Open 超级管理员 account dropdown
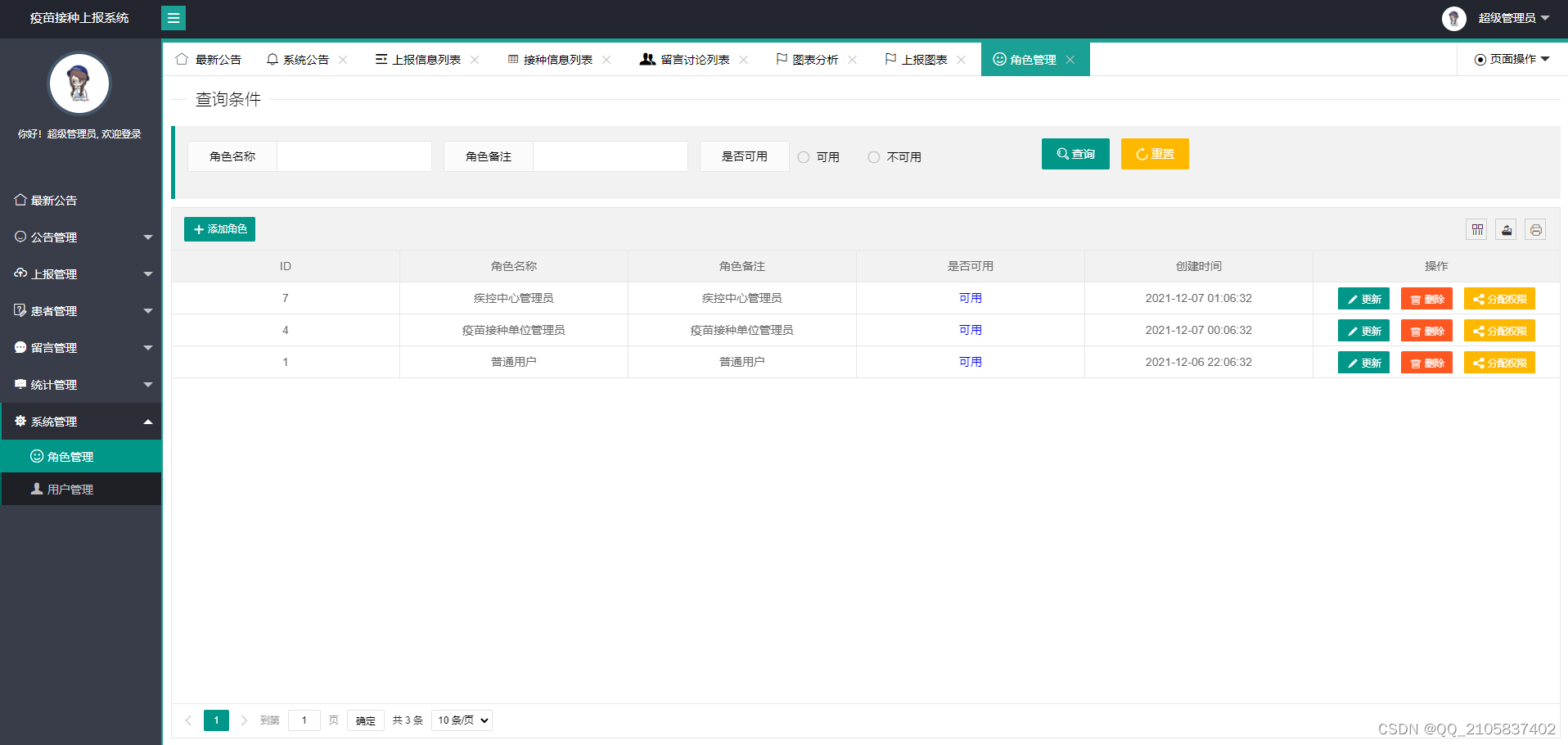Image resolution: width=1568 pixels, height=745 pixels. (1513, 18)
